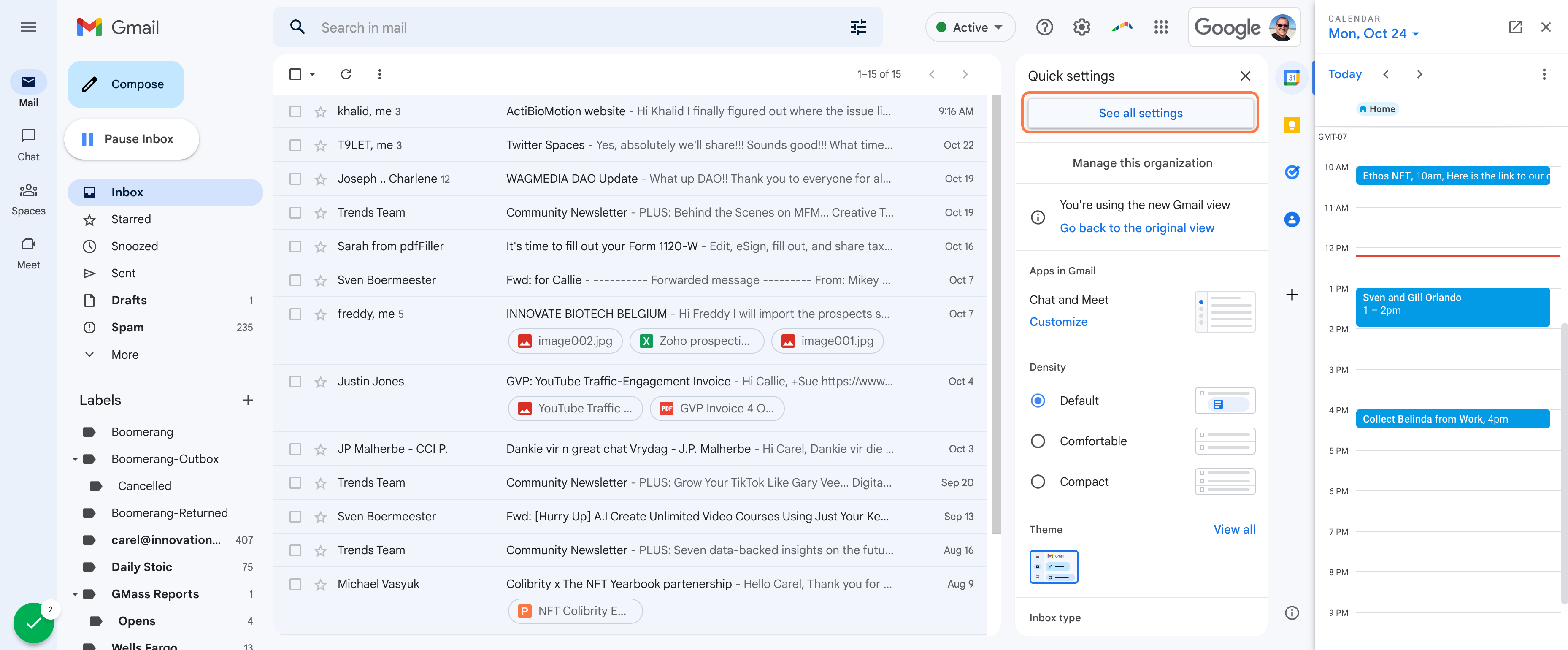This screenshot has height=650, width=1568.
Task: Open the select-all checkbox dropdown arrow
Action: click(x=312, y=74)
